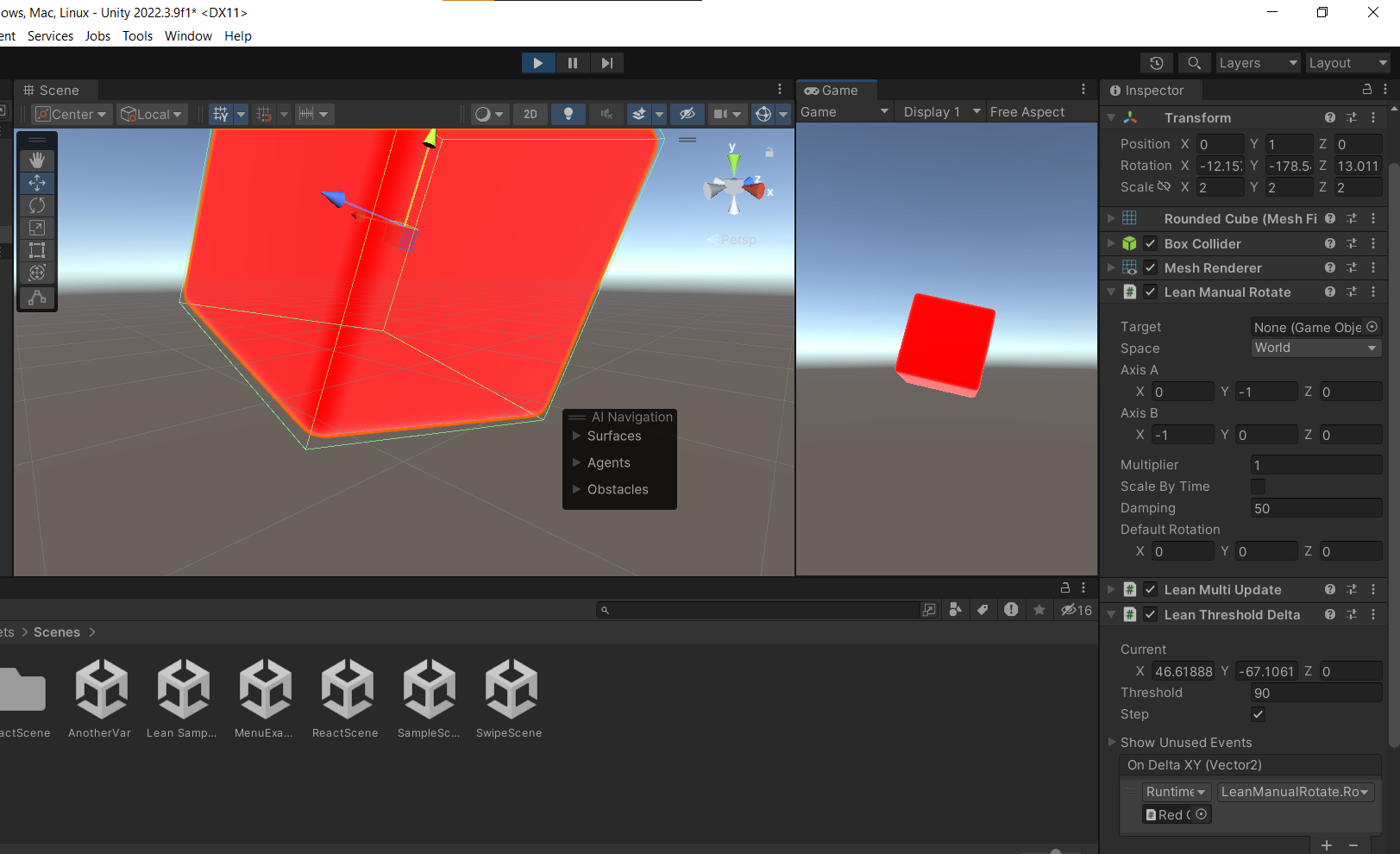Open the search icon near Layers
This screenshot has height=854, width=1400.
tap(1194, 62)
